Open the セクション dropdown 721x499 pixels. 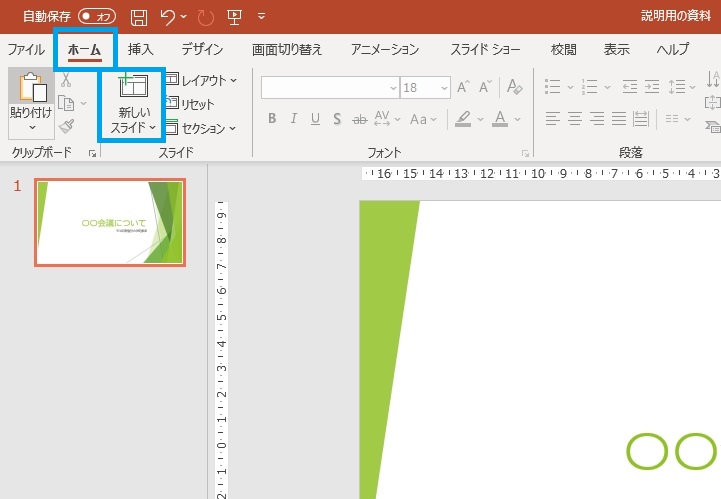point(201,128)
